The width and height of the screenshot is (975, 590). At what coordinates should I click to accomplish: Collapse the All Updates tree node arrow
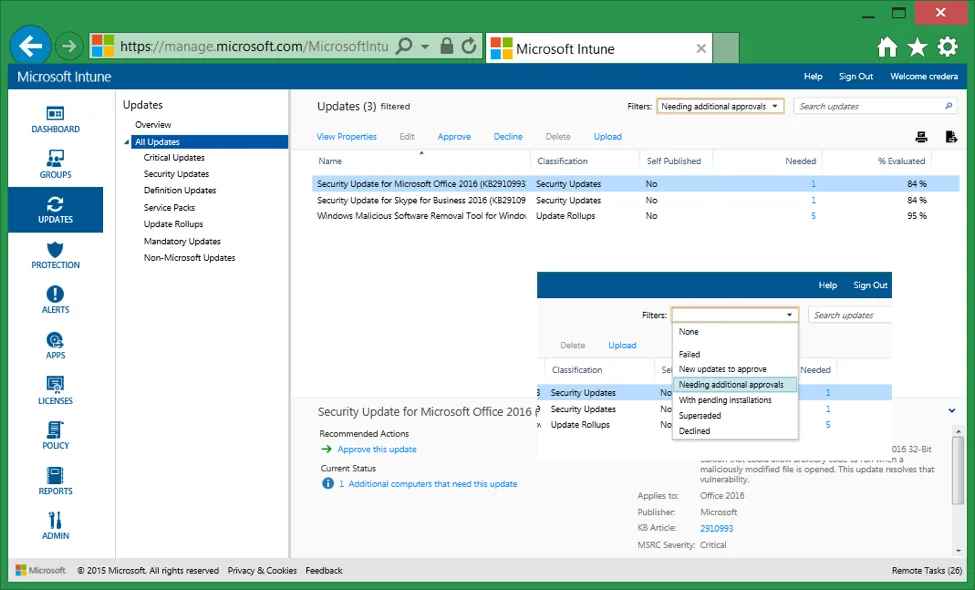point(127,142)
